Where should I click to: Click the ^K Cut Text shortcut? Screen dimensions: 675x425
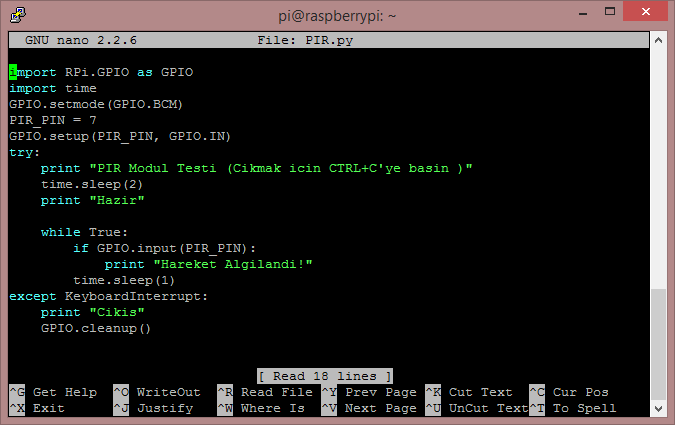469,392
